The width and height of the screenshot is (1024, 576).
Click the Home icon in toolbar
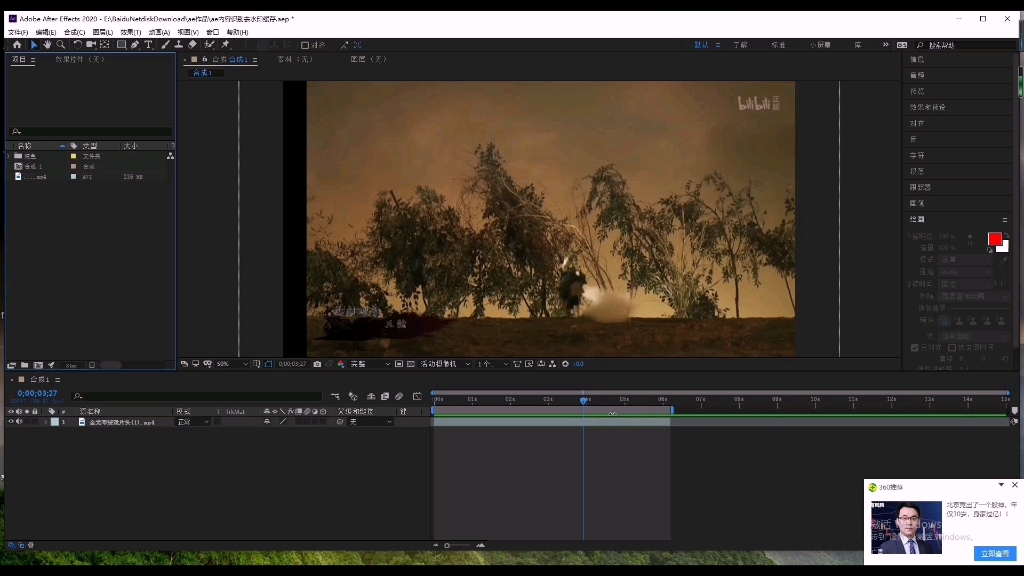coord(17,45)
